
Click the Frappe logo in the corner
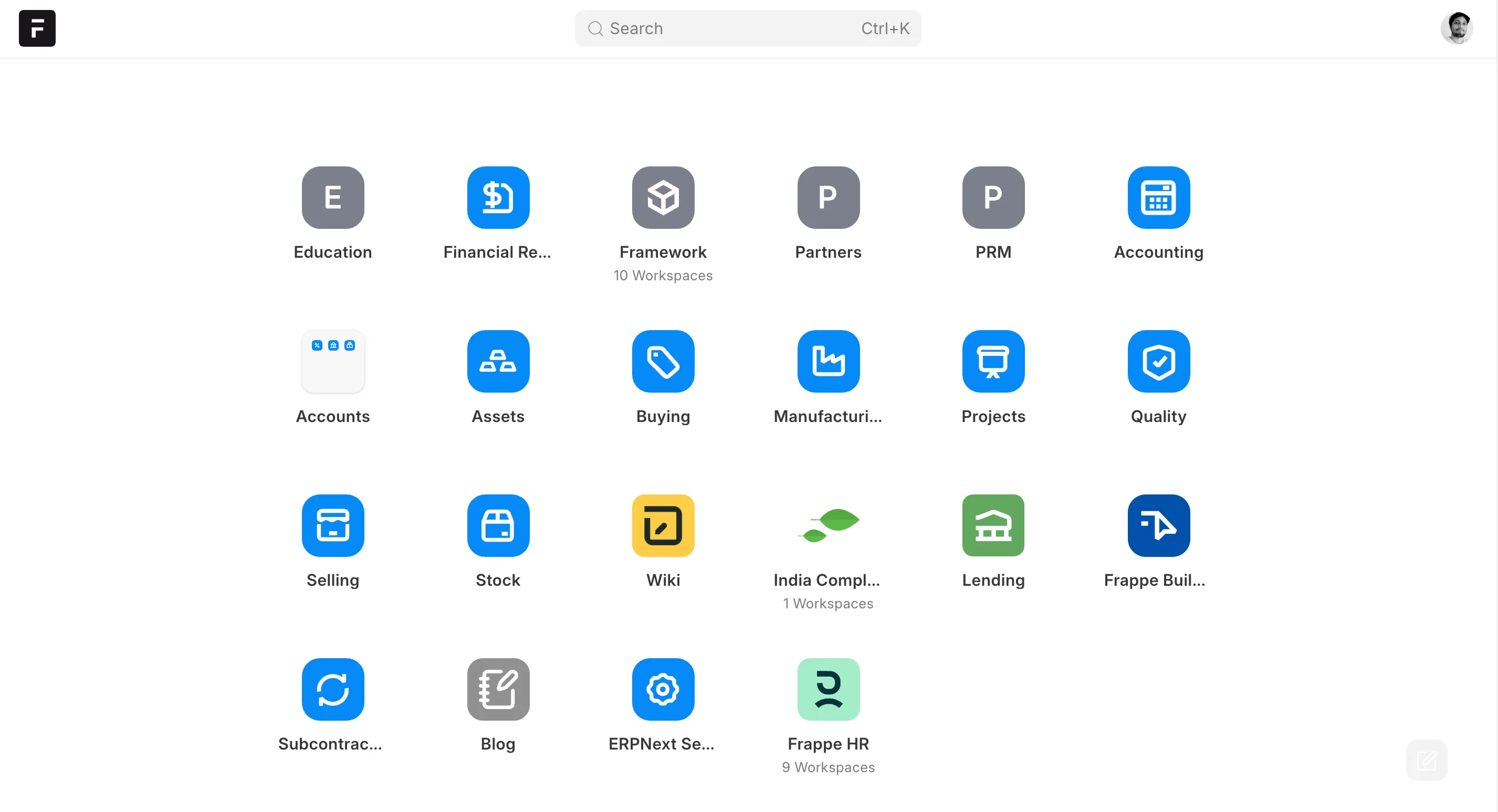click(x=37, y=28)
